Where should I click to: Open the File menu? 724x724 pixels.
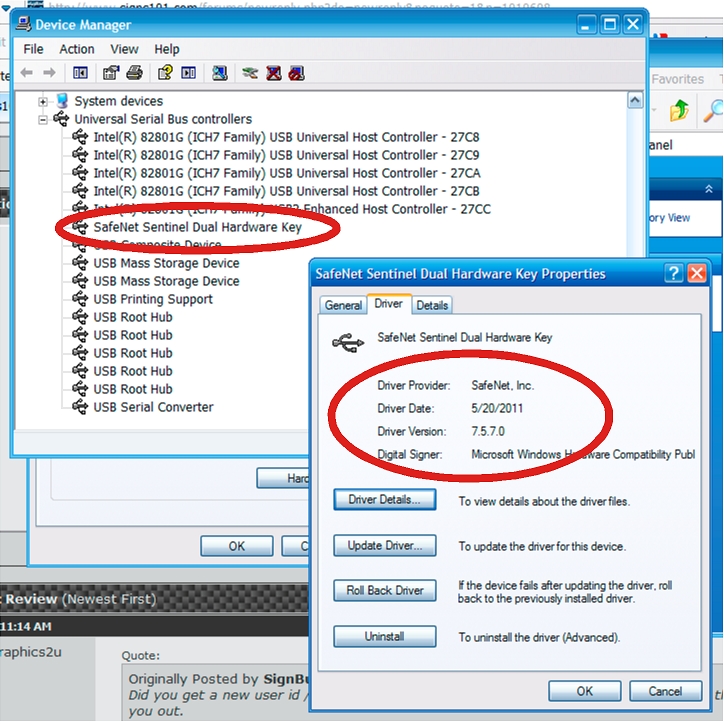(33, 49)
